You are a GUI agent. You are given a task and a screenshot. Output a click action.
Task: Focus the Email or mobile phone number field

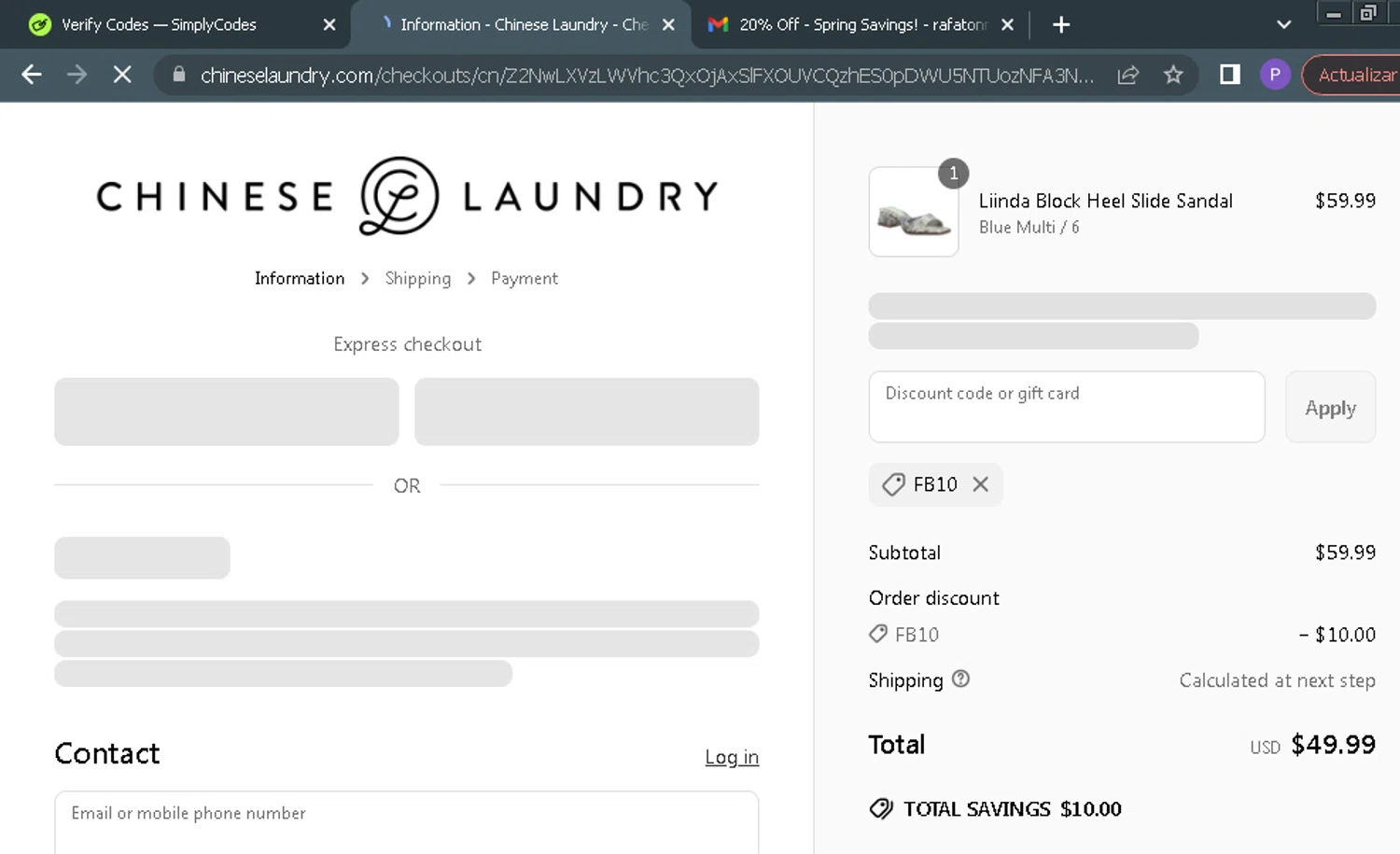tap(407, 821)
